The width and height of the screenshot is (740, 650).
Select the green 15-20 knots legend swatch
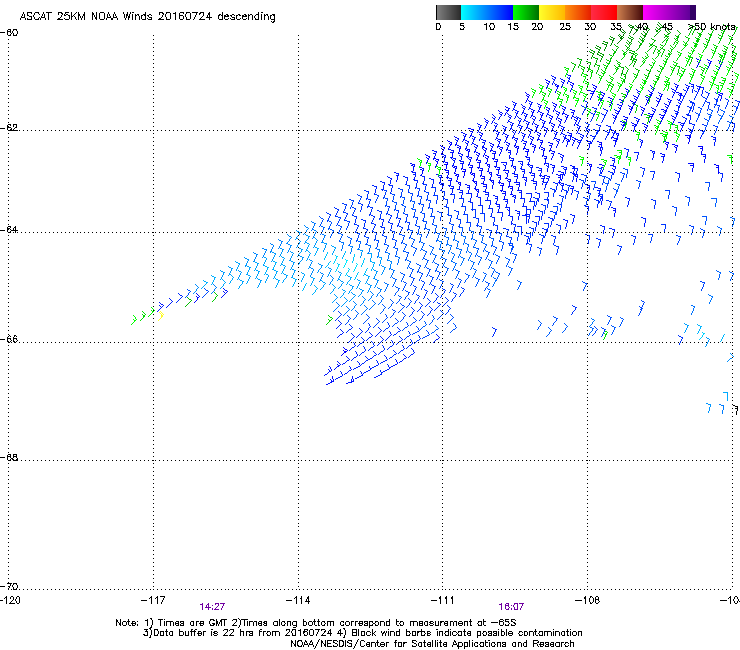526,12
